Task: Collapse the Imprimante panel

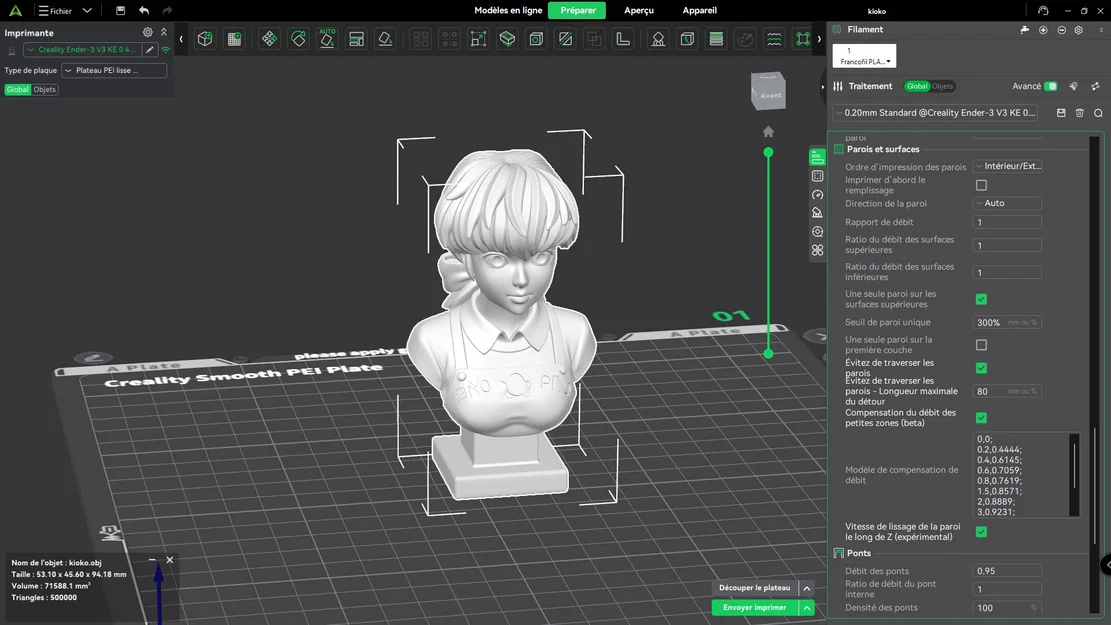Action: click(x=164, y=33)
